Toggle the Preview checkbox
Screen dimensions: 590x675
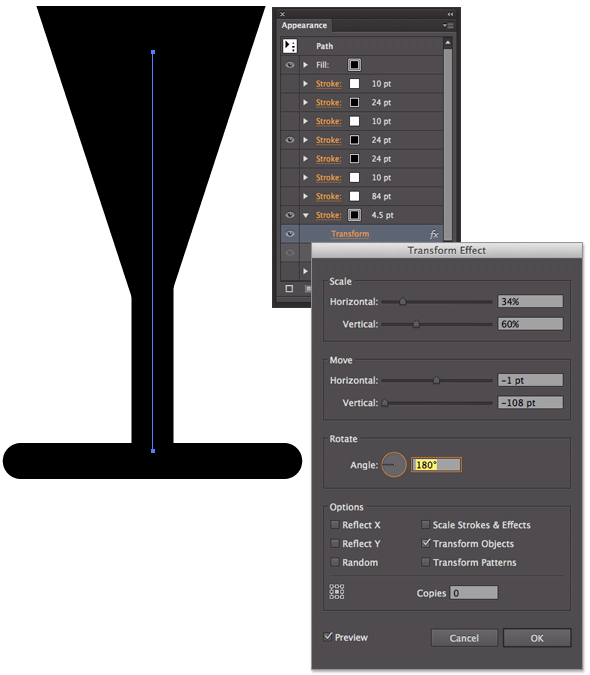pyautogui.click(x=328, y=637)
